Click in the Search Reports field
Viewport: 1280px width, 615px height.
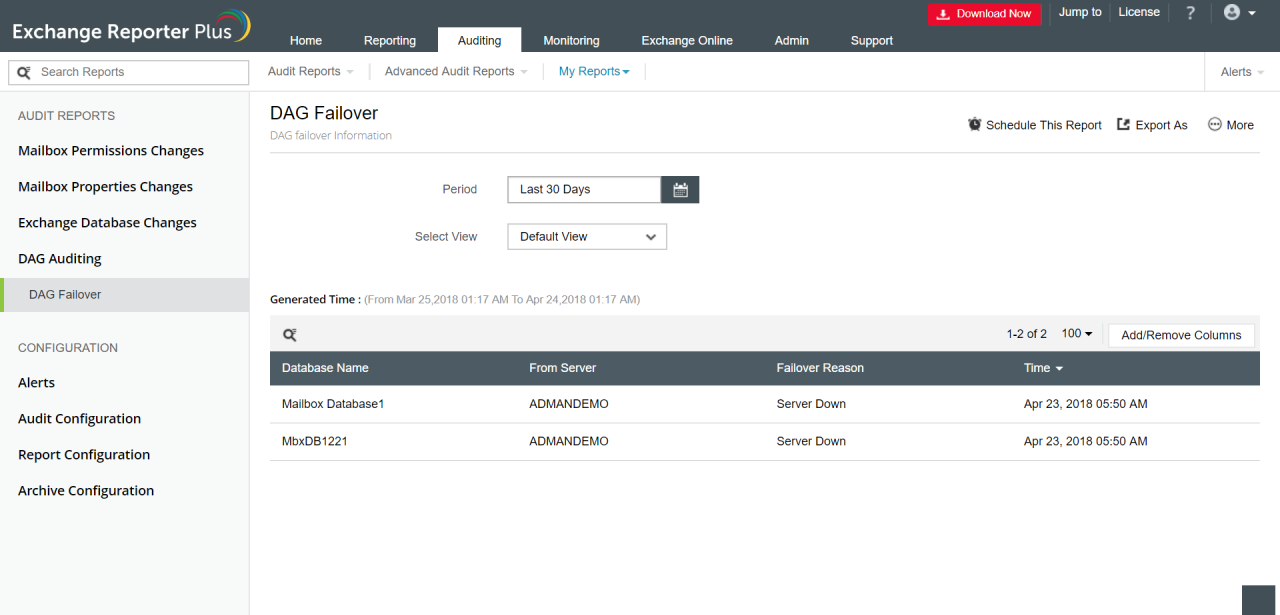(x=128, y=72)
